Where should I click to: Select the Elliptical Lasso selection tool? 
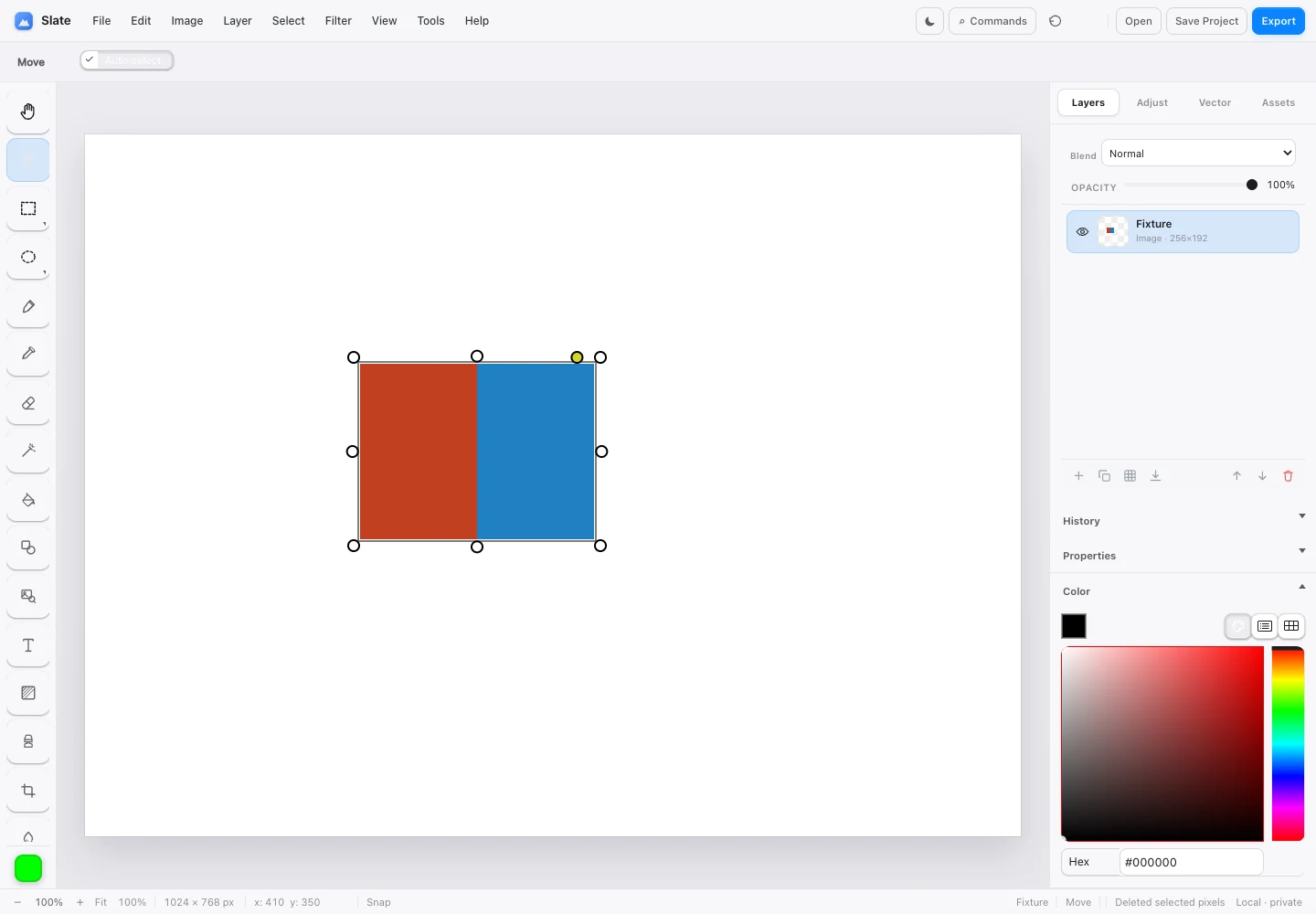[28, 257]
